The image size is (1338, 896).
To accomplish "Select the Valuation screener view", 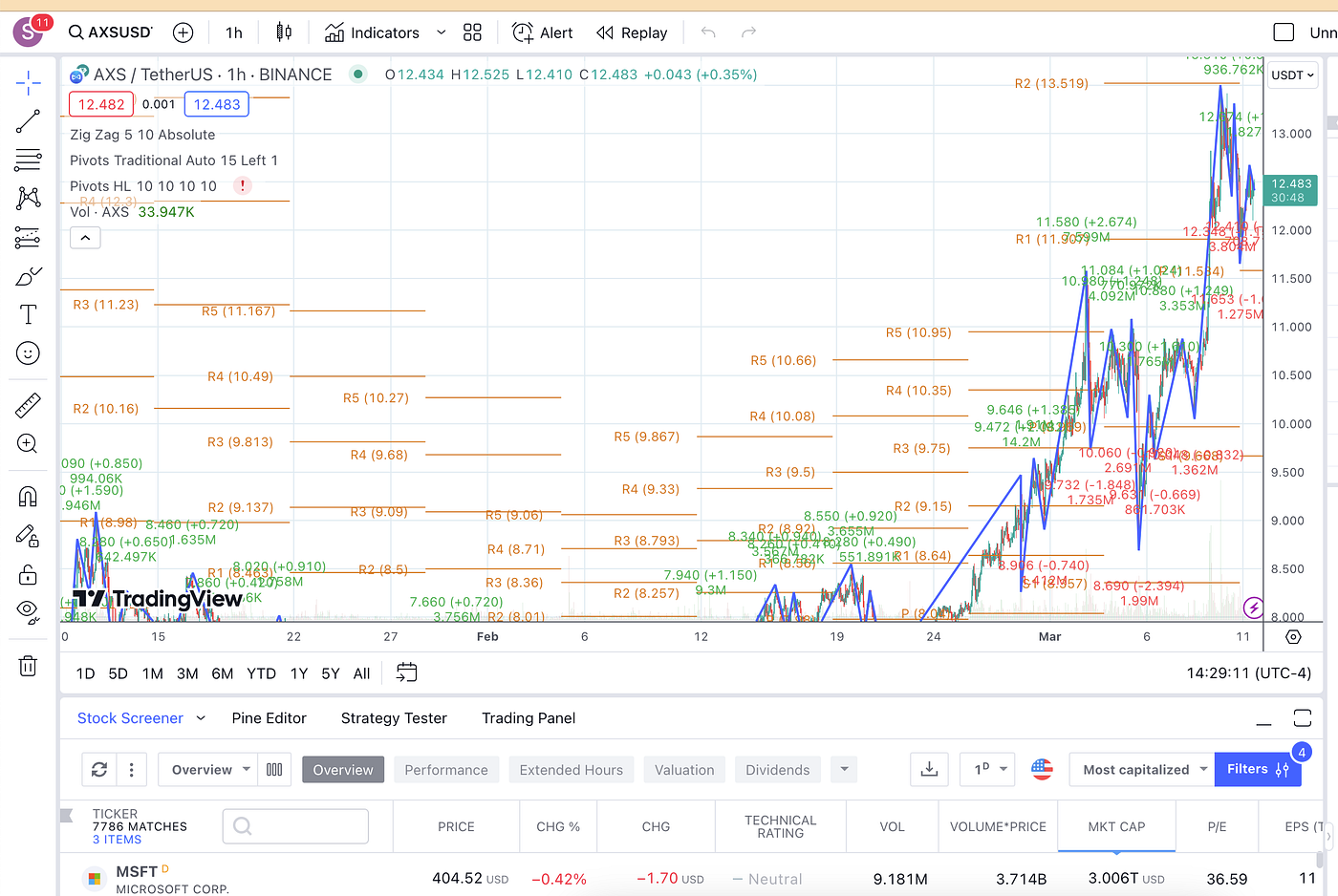I will (684, 770).
